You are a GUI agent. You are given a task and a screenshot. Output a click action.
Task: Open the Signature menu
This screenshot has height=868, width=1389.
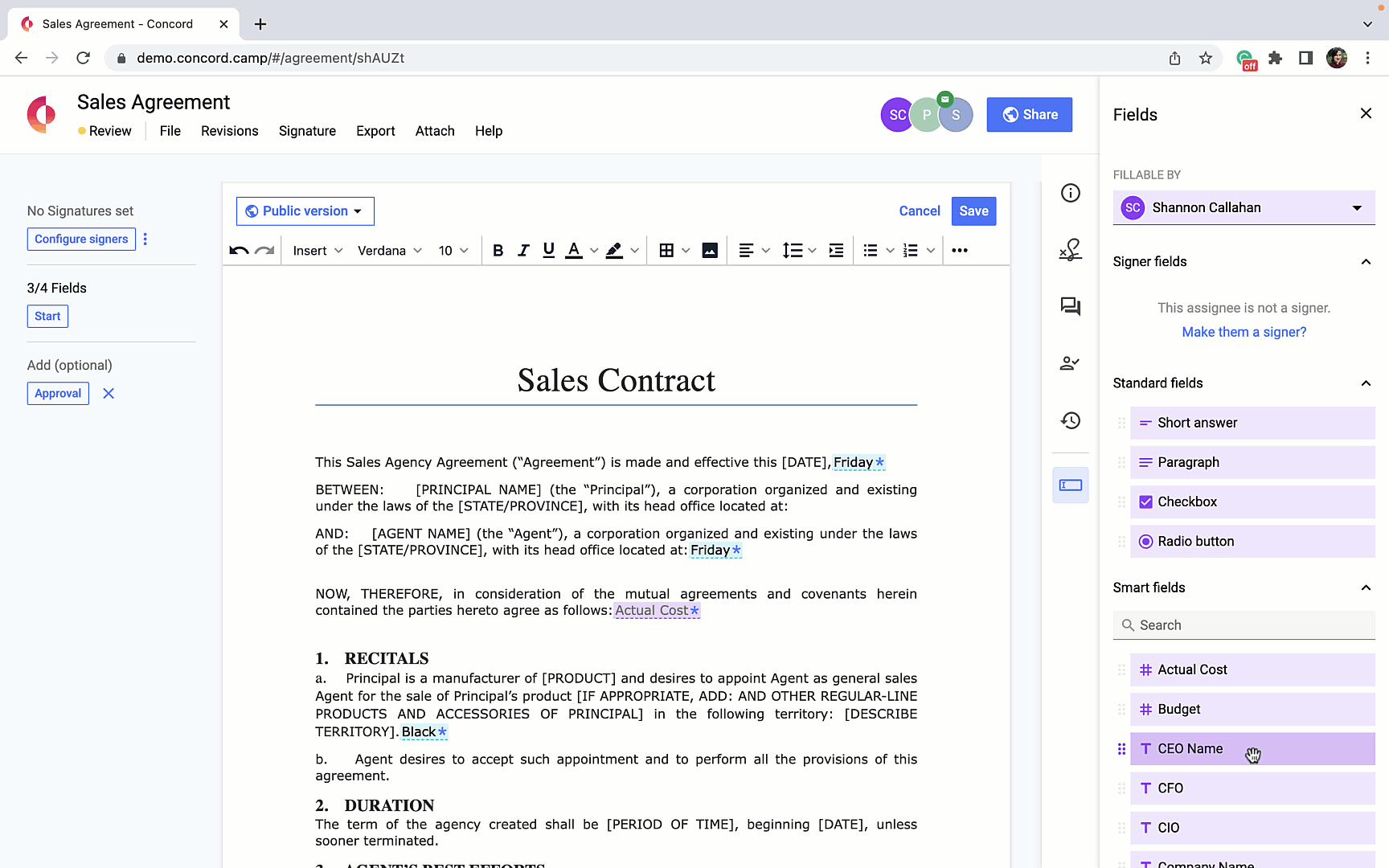pyautogui.click(x=307, y=131)
